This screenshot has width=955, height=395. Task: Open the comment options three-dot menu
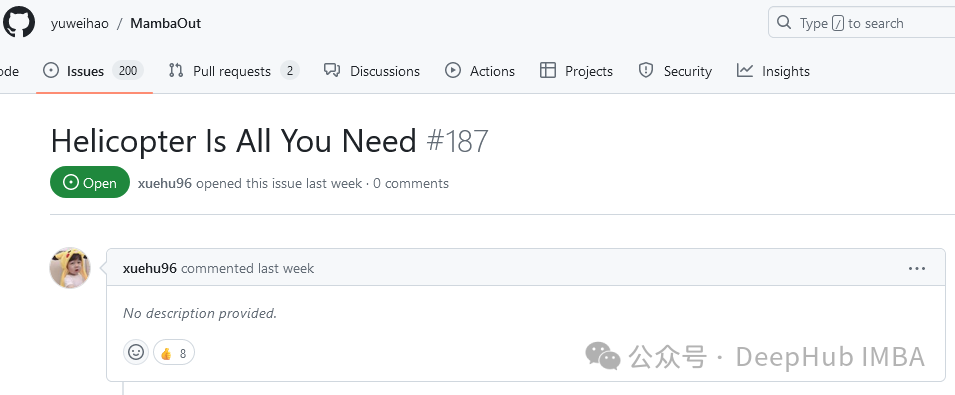coord(917,268)
